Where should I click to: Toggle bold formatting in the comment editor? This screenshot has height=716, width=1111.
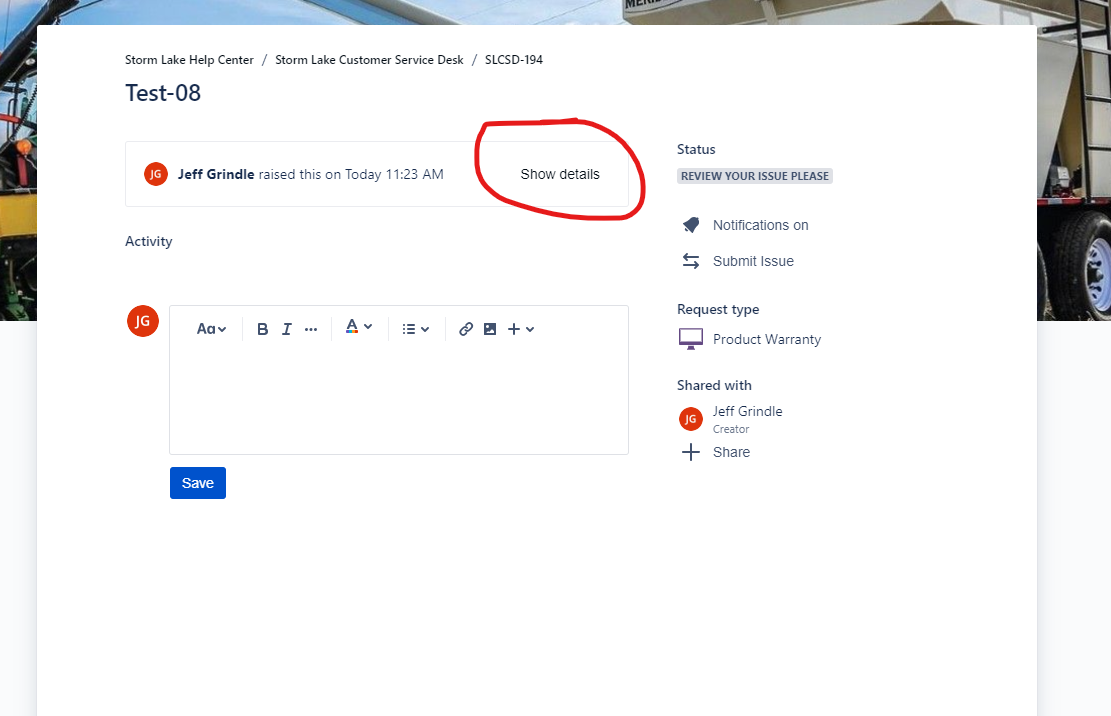point(262,328)
